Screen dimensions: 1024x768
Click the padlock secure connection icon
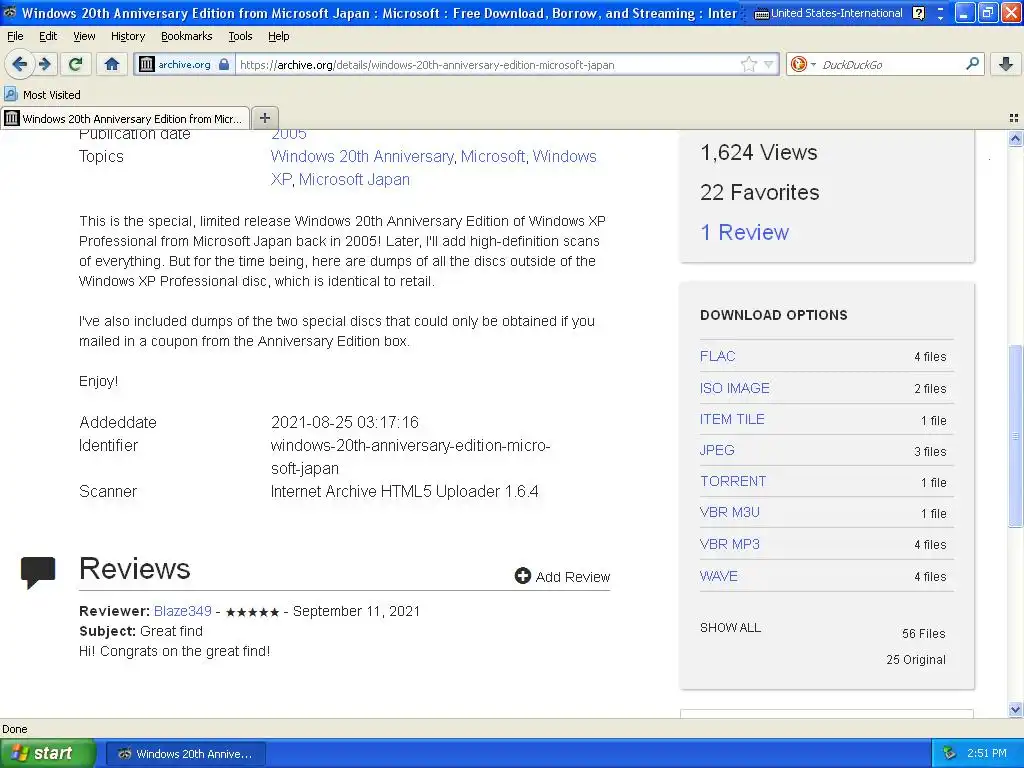click(224, 64)
